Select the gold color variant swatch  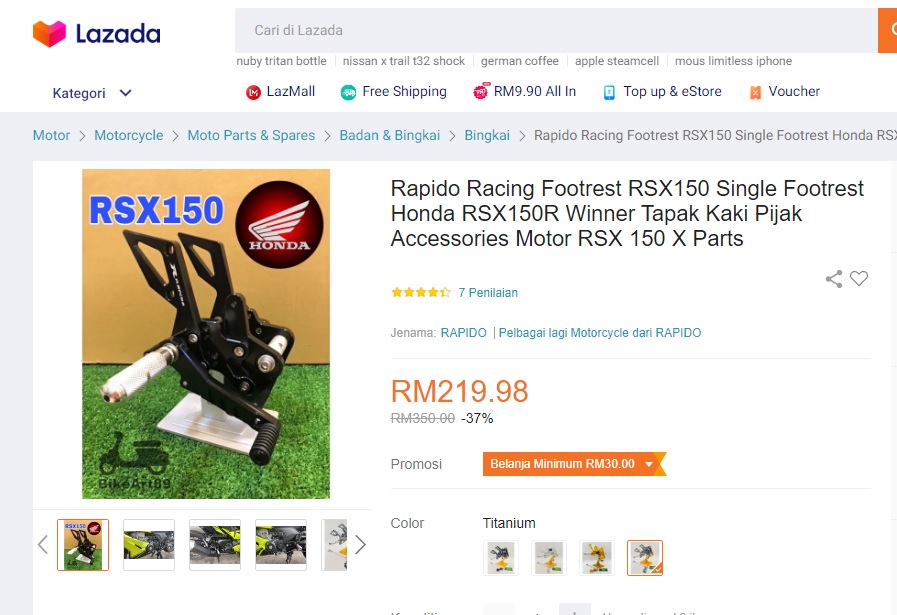pos(597,558)
